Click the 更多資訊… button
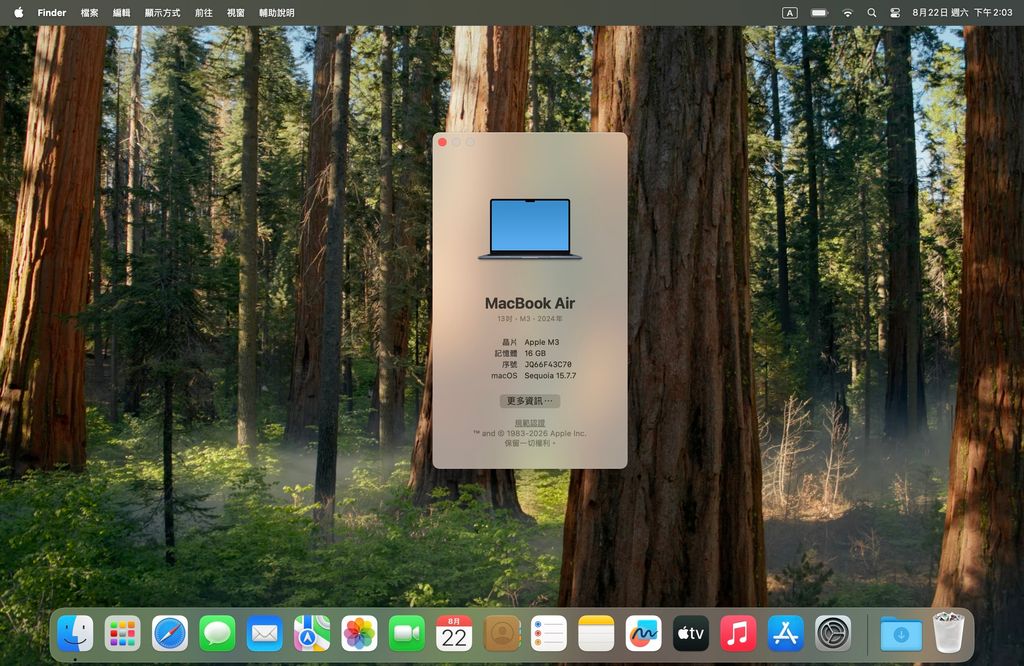The width and height of the screenshot is (1024, 666). click(x=530, y=401)
